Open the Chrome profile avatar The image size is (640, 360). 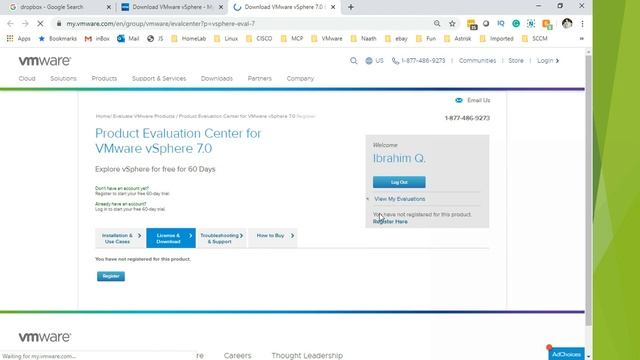point(567,24)
